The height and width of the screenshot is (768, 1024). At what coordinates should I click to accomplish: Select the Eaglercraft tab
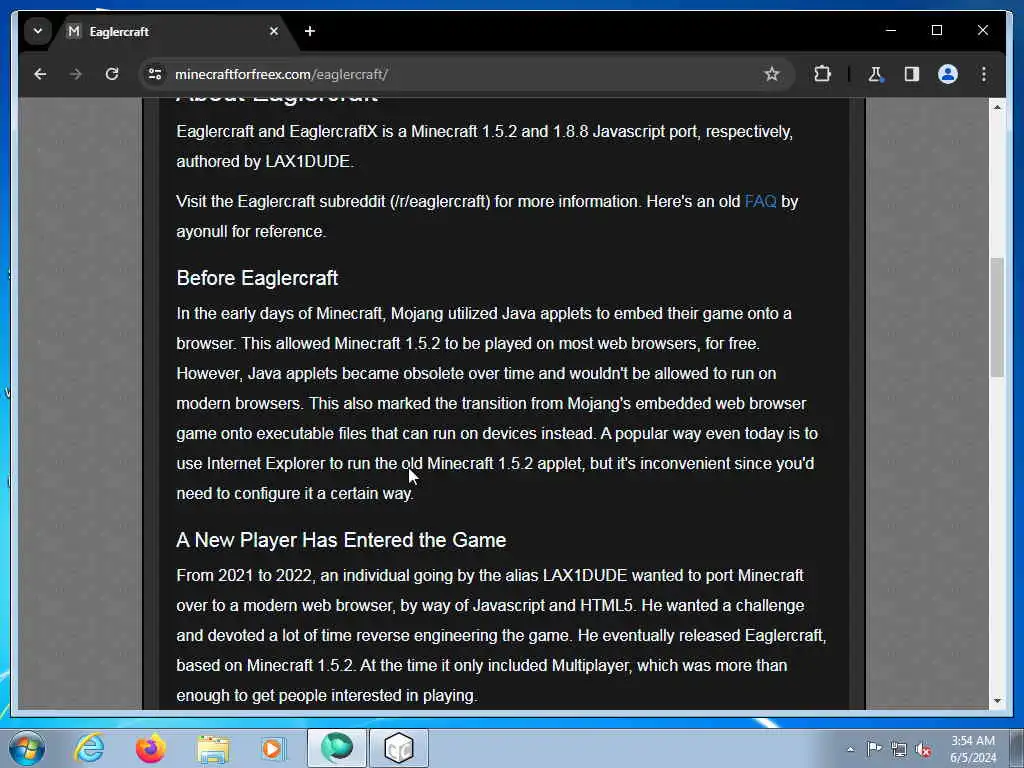coord(173,31)
